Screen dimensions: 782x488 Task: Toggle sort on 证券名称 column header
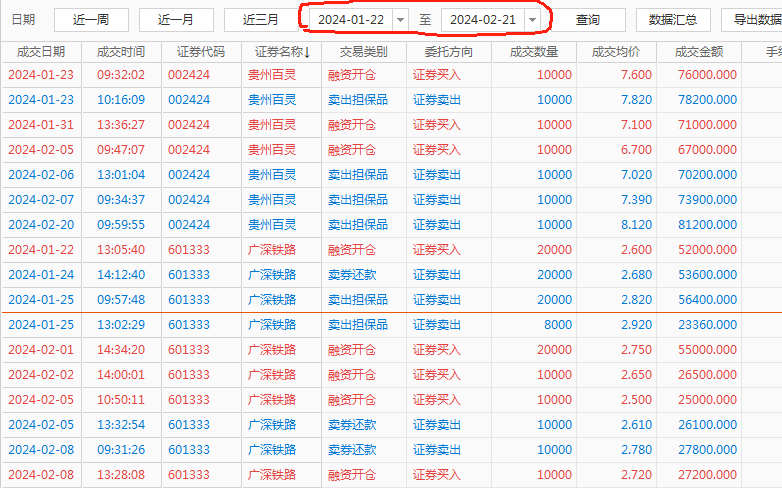click(282, 52)
